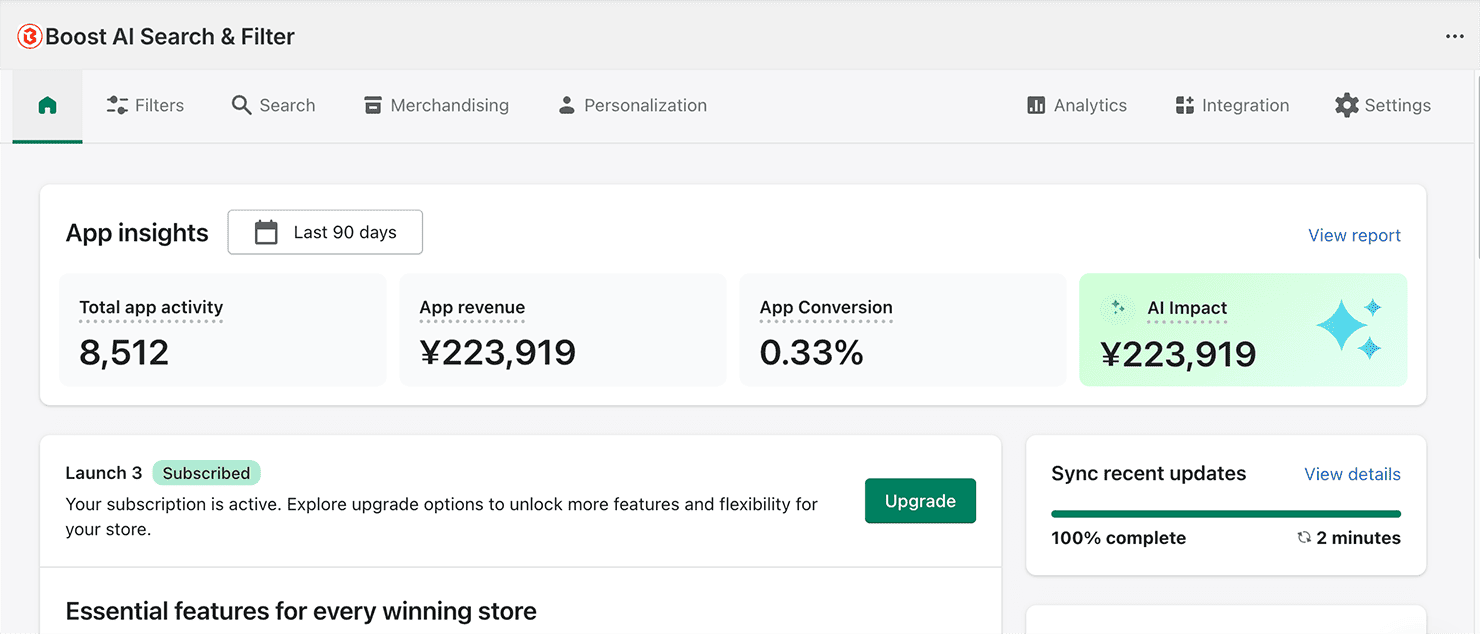Click the Integration blocks icon

(1185, 106)
